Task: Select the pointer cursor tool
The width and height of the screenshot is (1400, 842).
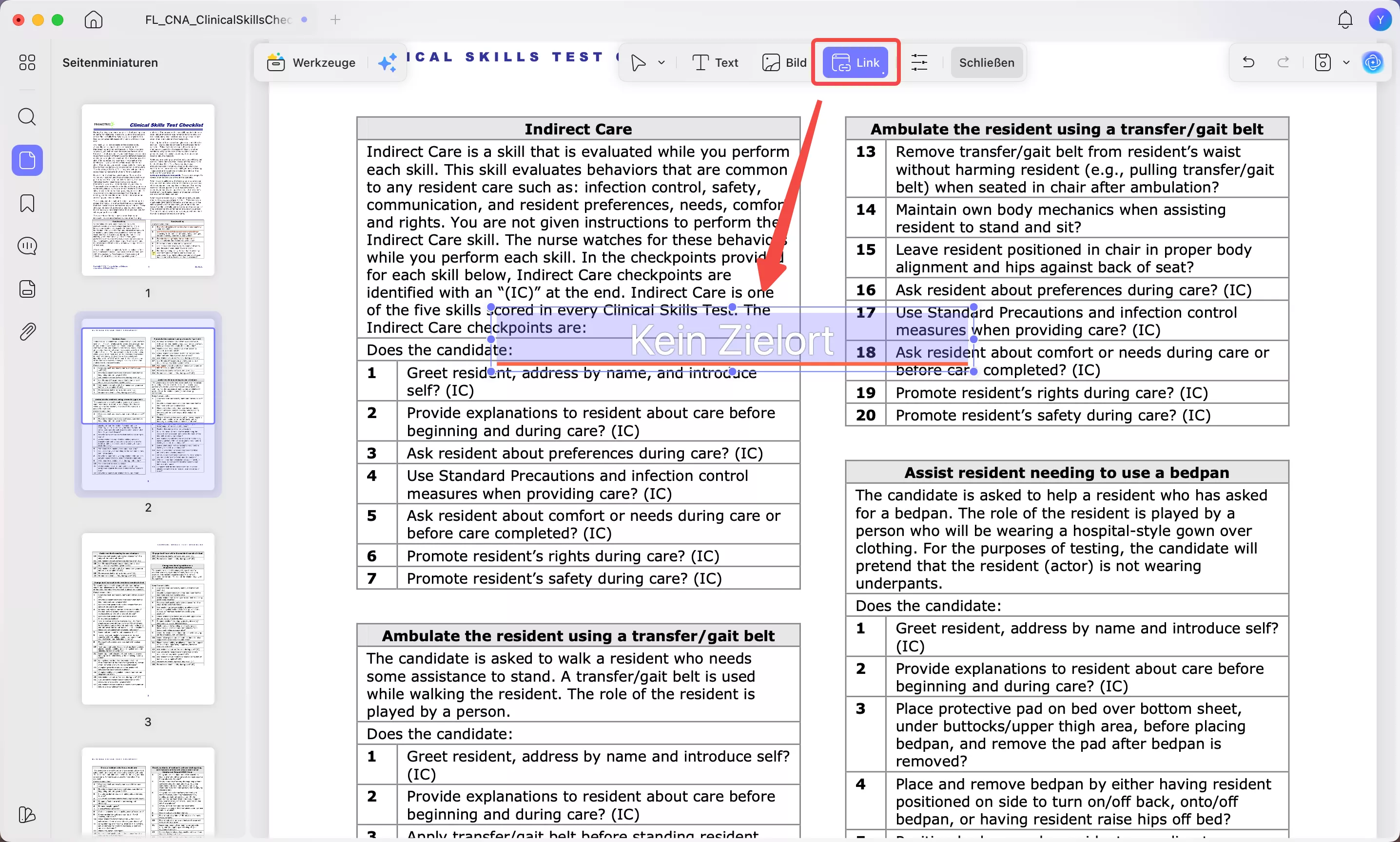Action: (639, 62)
